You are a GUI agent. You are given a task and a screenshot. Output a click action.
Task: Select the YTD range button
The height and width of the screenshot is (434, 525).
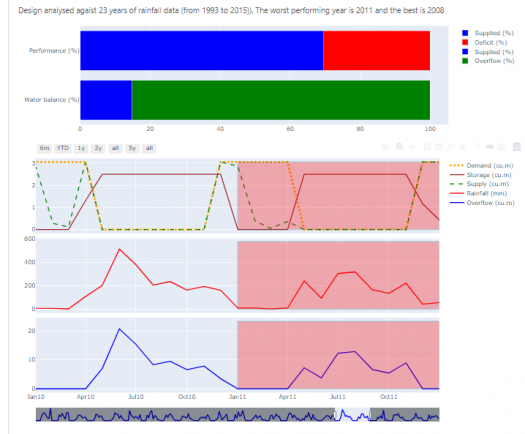63,148
